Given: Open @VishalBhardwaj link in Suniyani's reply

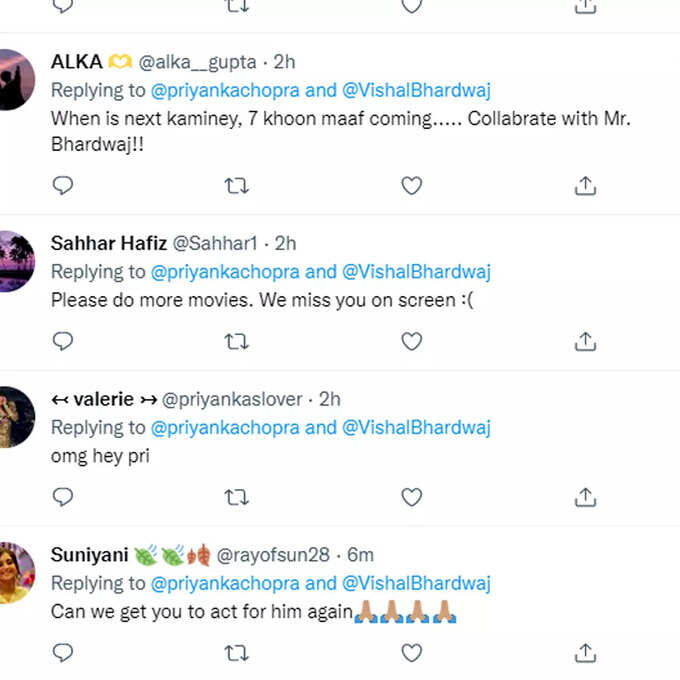Looking at the screenshot, I should click(416, 584).
